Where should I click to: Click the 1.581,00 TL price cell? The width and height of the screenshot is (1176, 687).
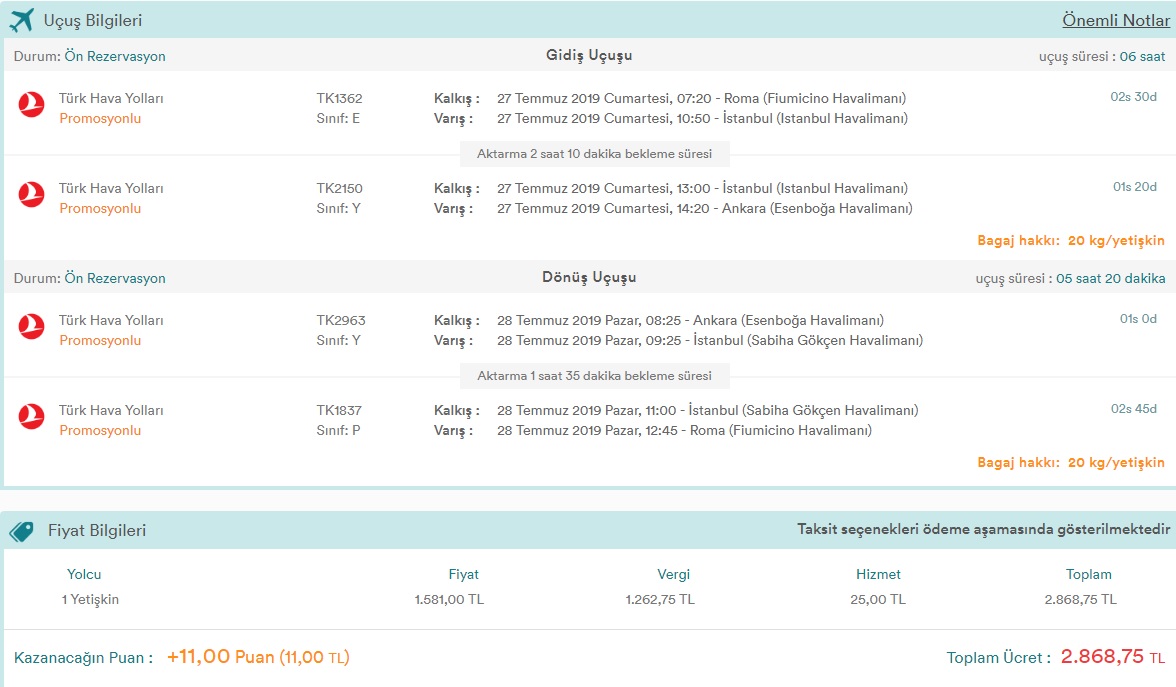[x=449, y=600]
